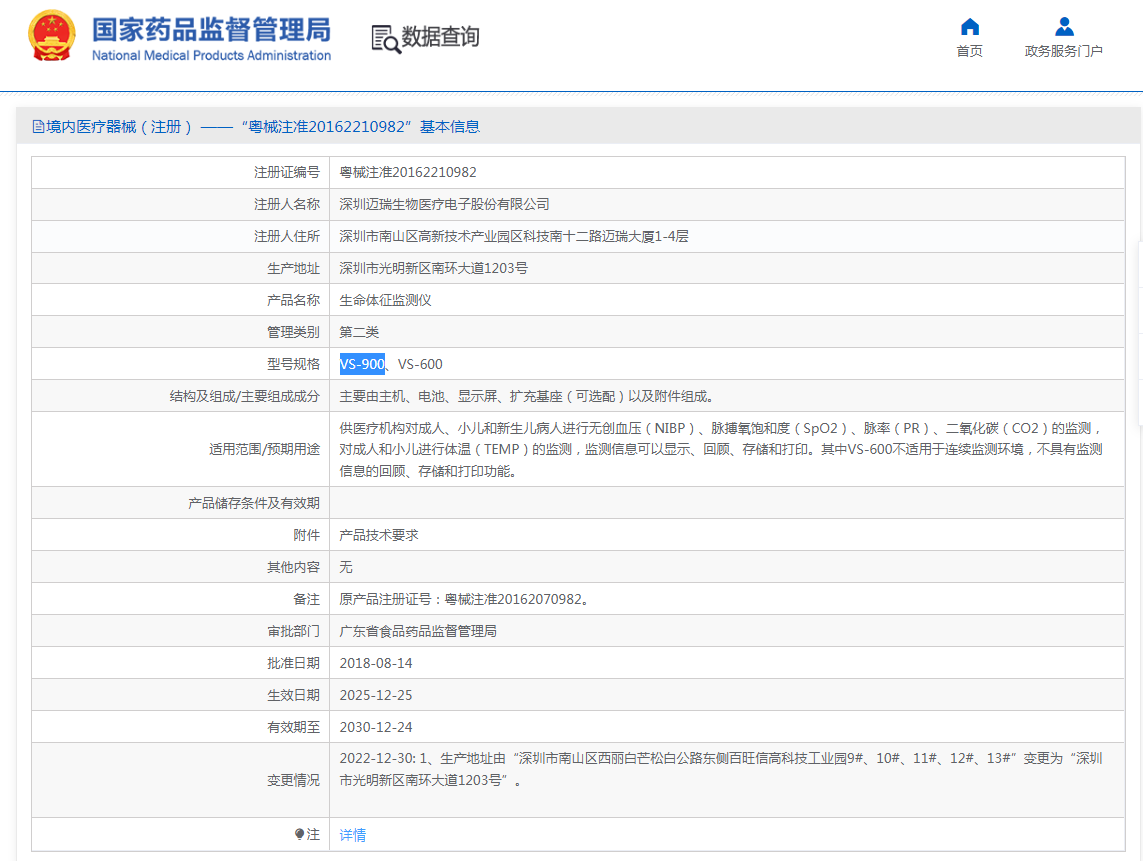Image resolution: width=1143 pixels, height=861 pixels.
Task: Click the 数据查询 heading text
Action: pyautogui.click(x=440, y=37)
